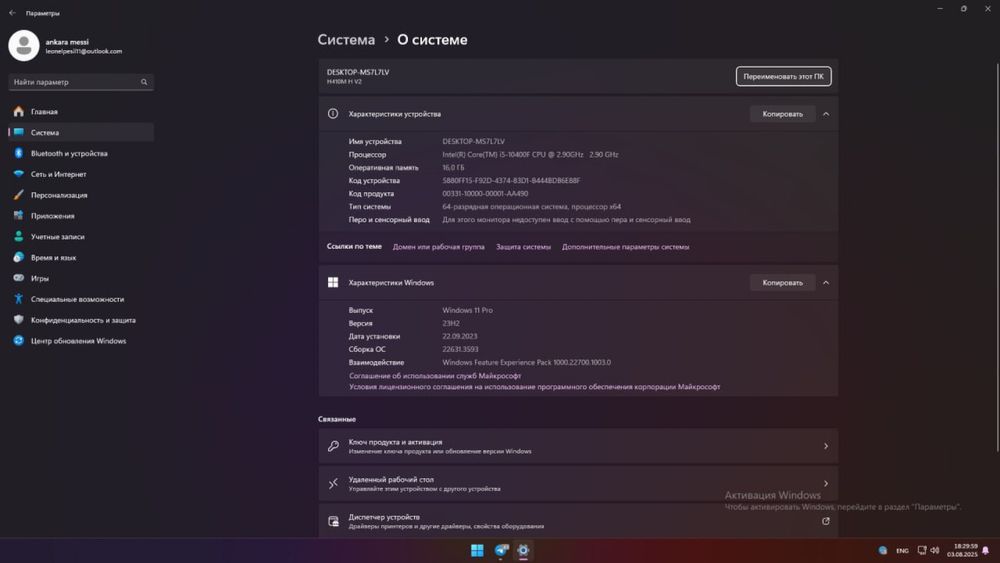The height and width of the screenshot is (563, 1000).
Task: Collapse the Характеристики Windows section
Action: coord(826,282)
